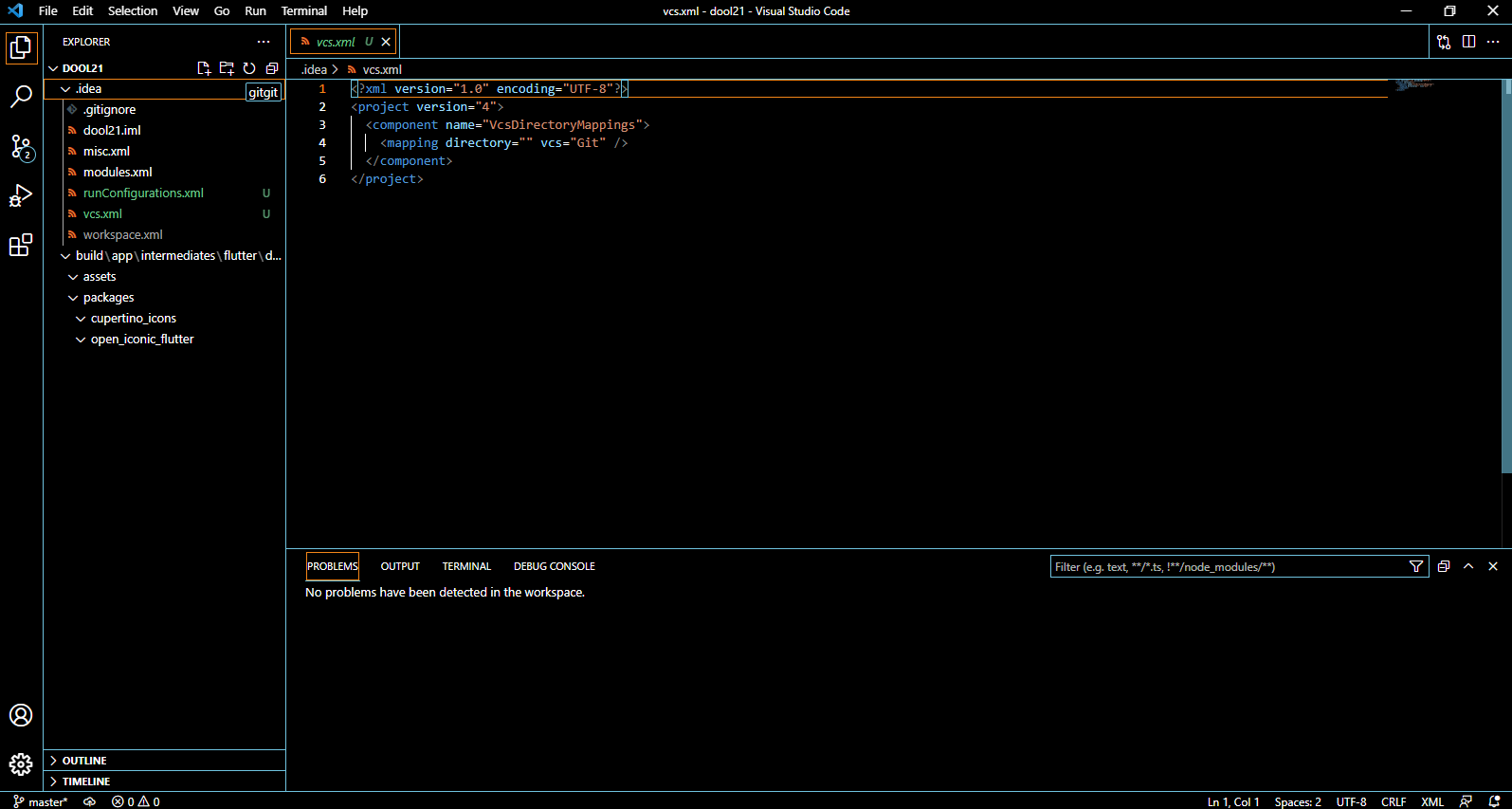Open the Help menu
The width and height of the screenshot is (1512, 809).
(x=355, y=11)
